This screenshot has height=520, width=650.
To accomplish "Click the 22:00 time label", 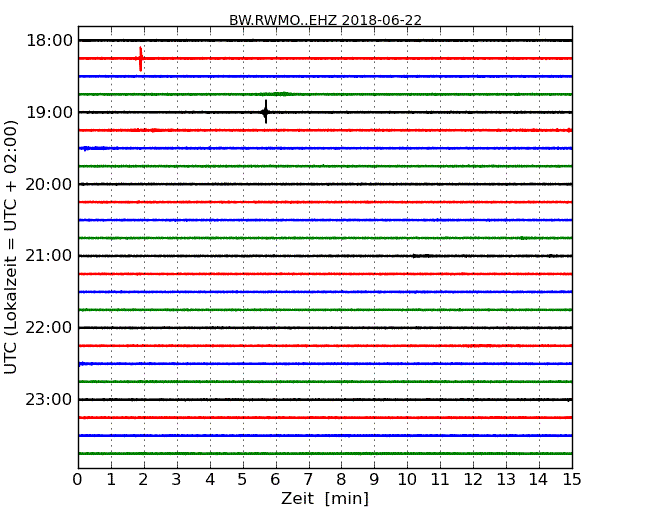I will pos(49,328).
